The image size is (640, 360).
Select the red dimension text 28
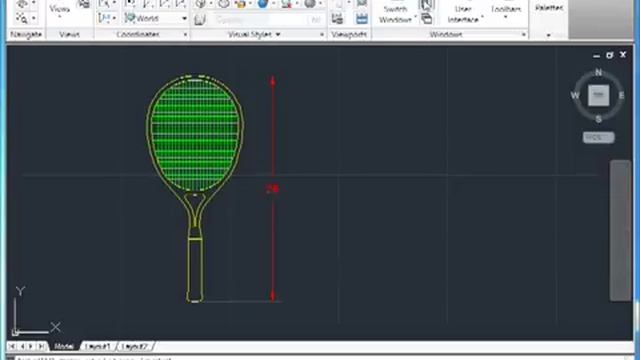pyautogui.click(x=272, y=189)
